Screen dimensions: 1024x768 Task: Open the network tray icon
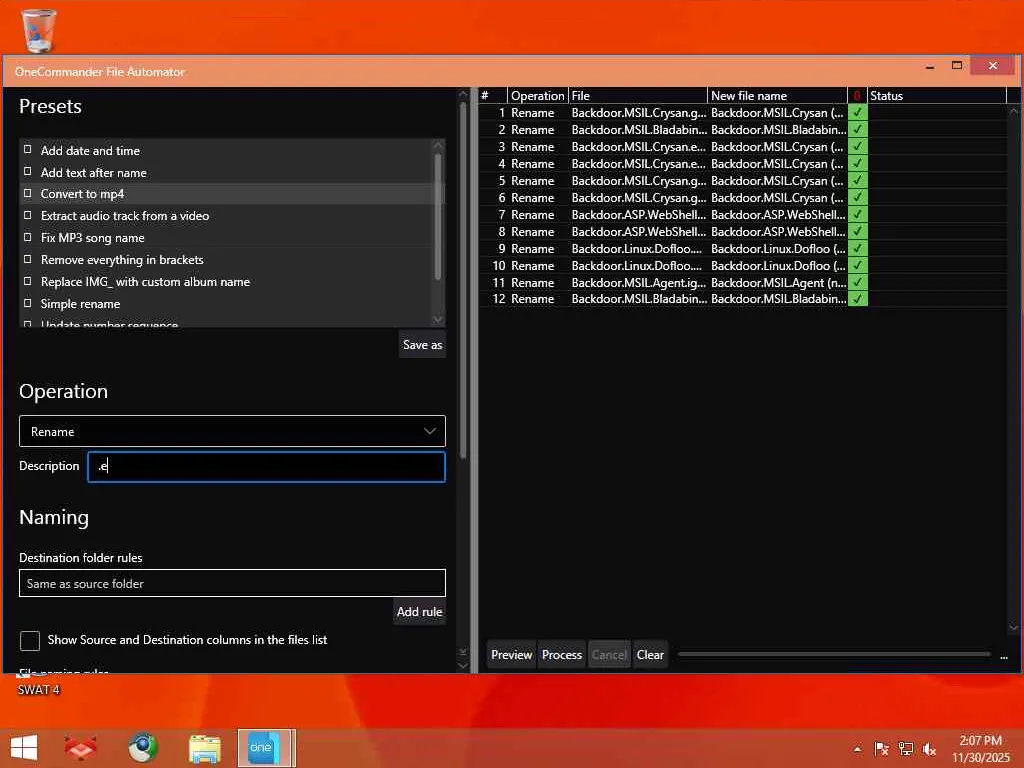(x=906, y=749)
